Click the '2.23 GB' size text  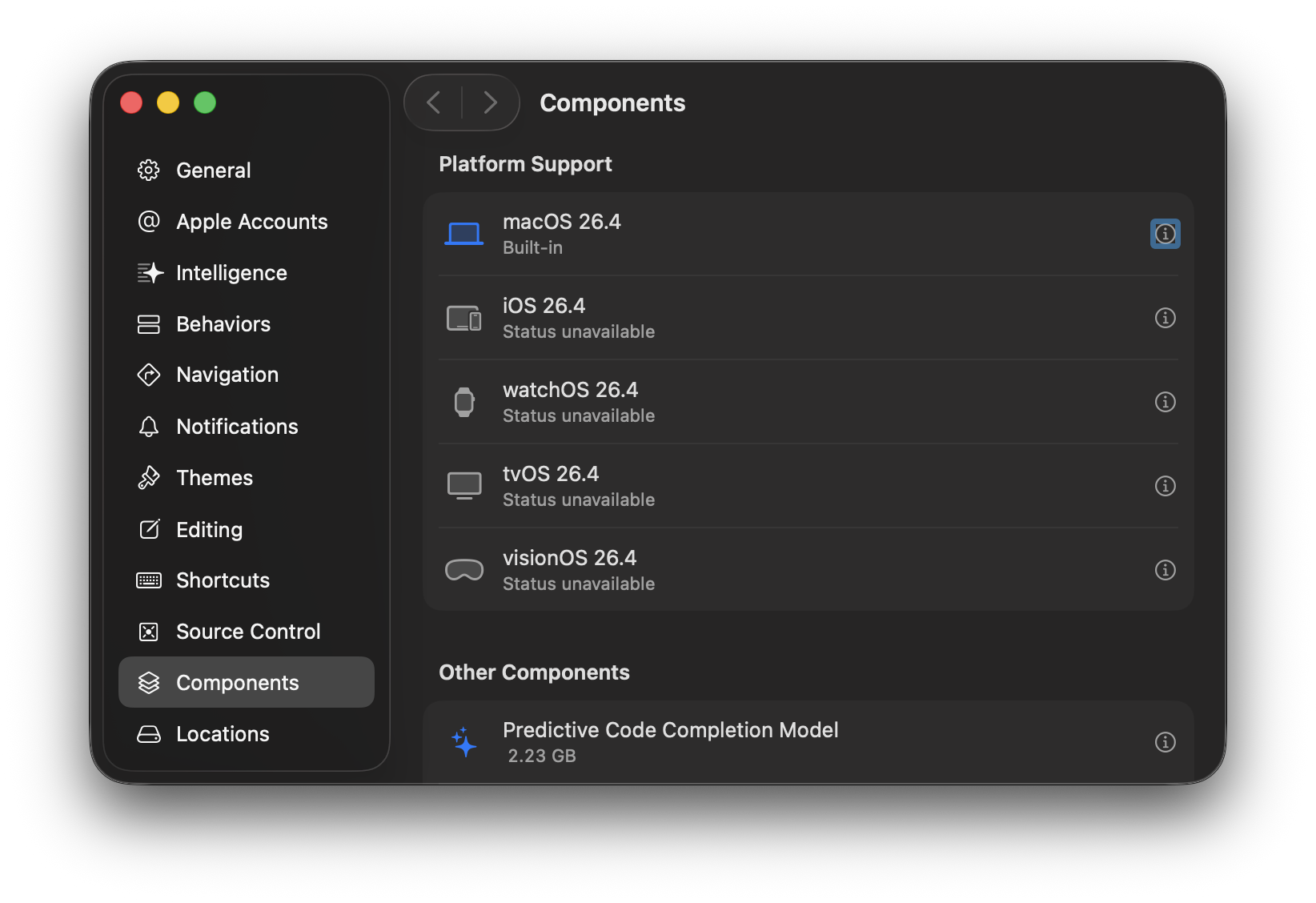(x=542, y=757)
